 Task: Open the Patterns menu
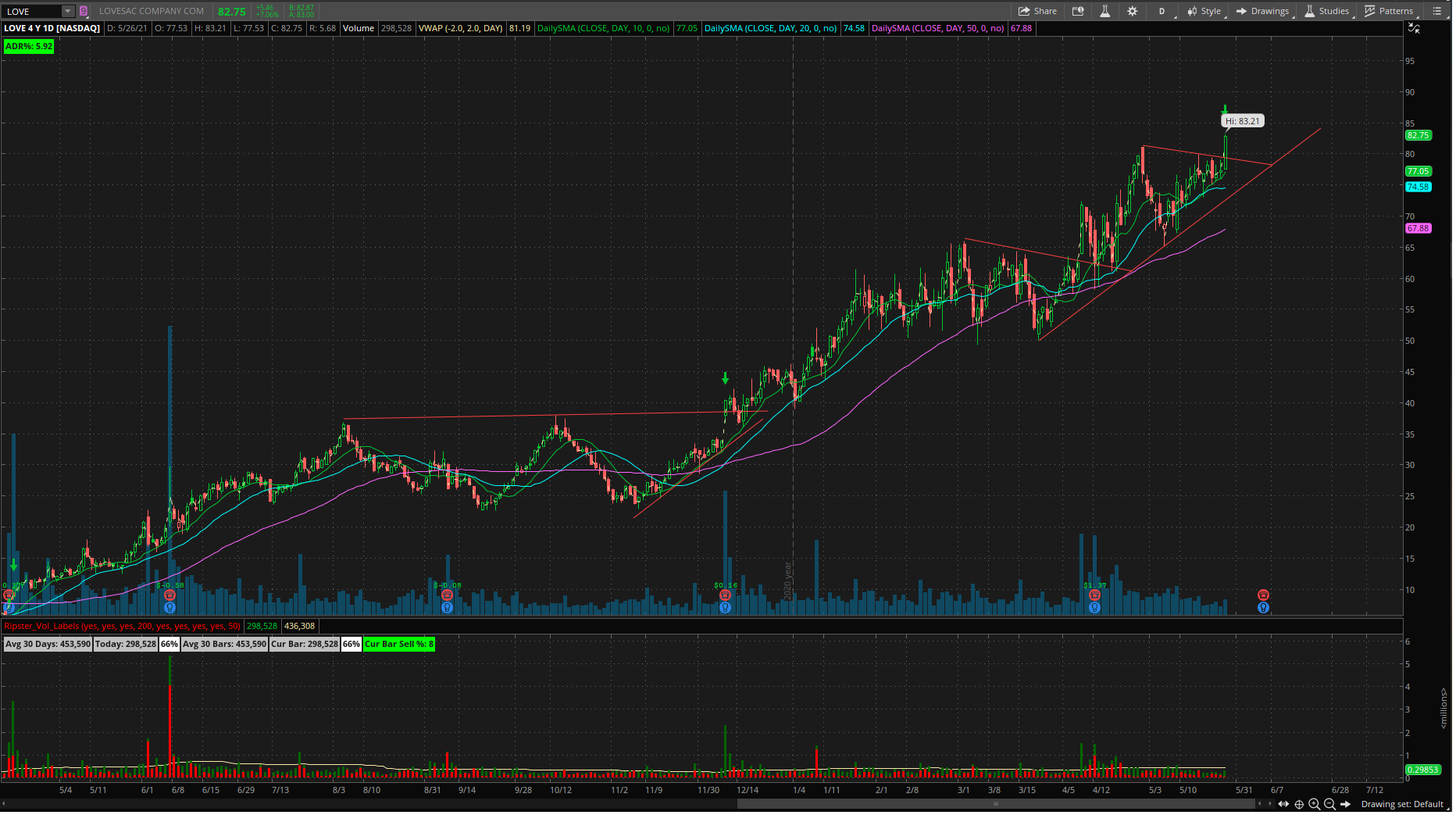(x=1392, y=11)
